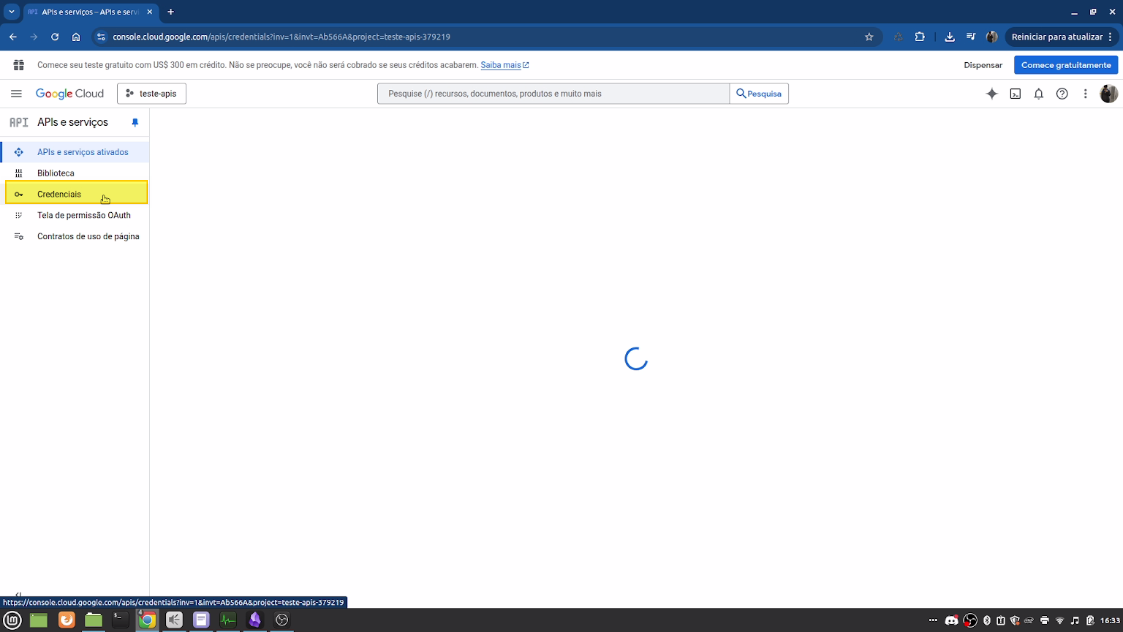Bookmark this page with star icon
1123x632 pixels.
tap(869, 37)
